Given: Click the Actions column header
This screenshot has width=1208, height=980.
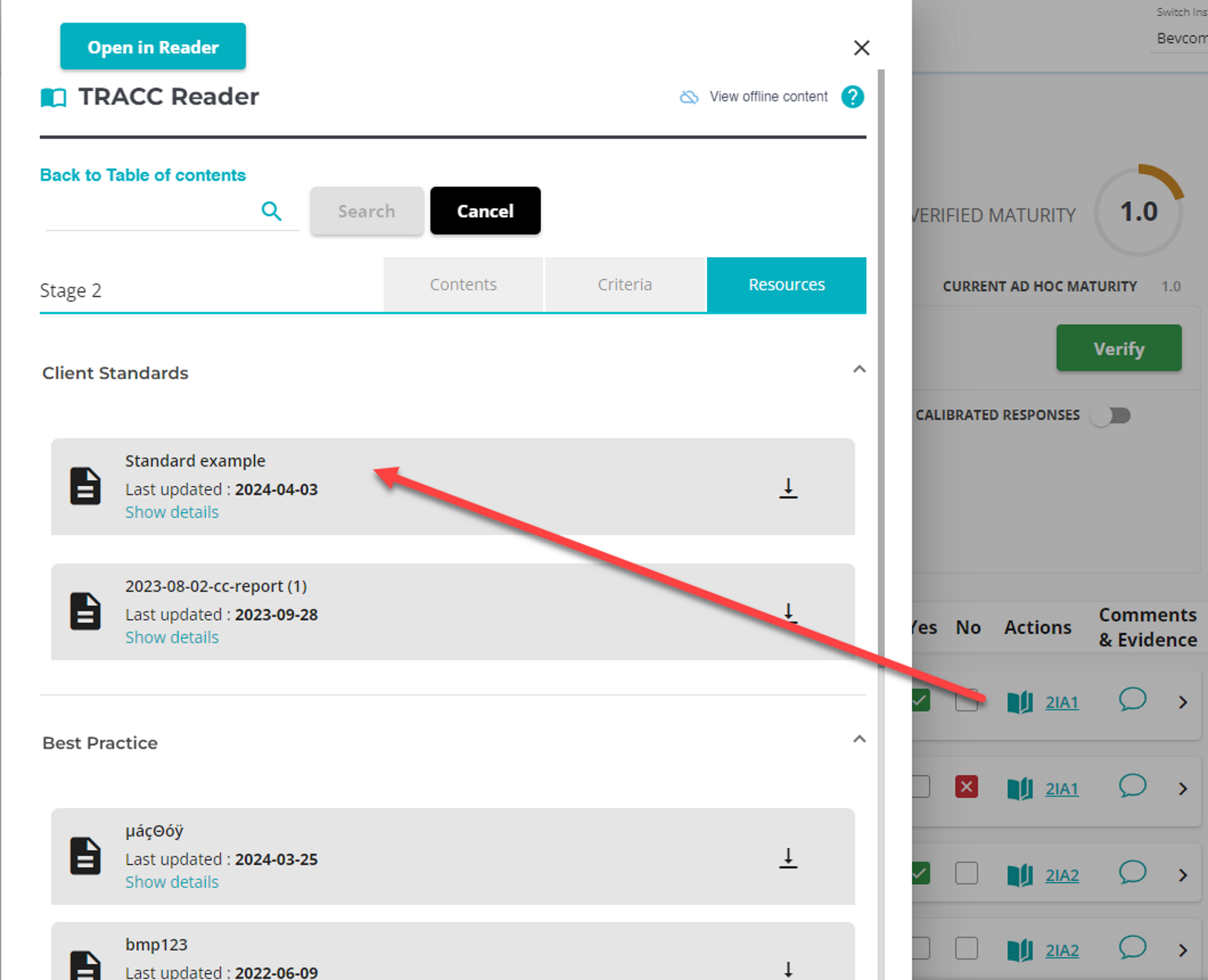Looking at the screenshot, I should [1037, 628].
